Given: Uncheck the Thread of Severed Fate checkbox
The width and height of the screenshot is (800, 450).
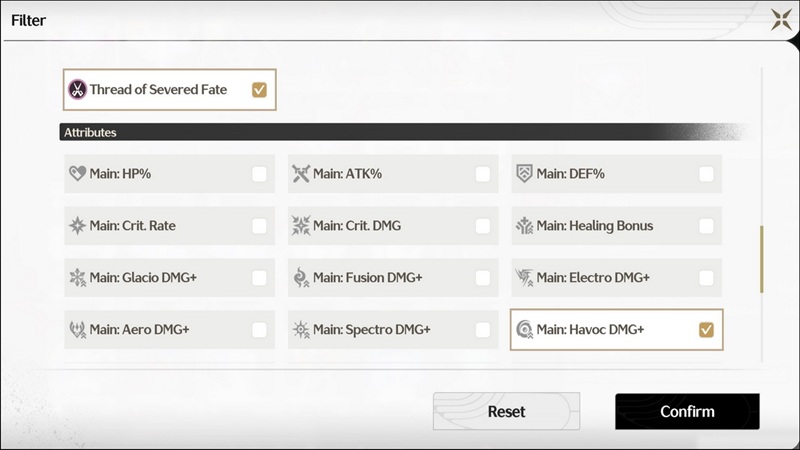Looking at the screenshot, I should (x=259, y=90).
